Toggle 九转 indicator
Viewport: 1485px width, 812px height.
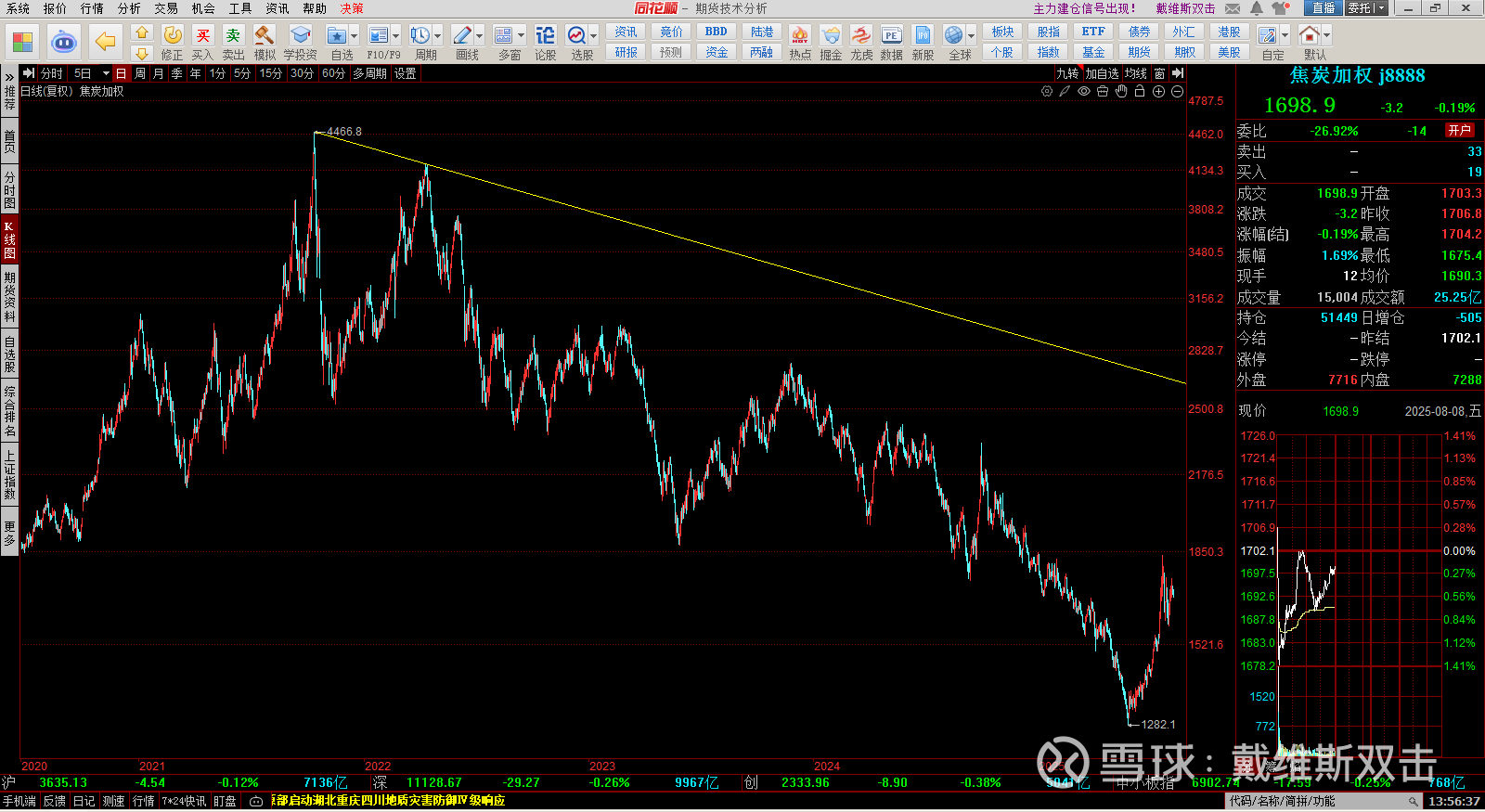coord(1067,73)
